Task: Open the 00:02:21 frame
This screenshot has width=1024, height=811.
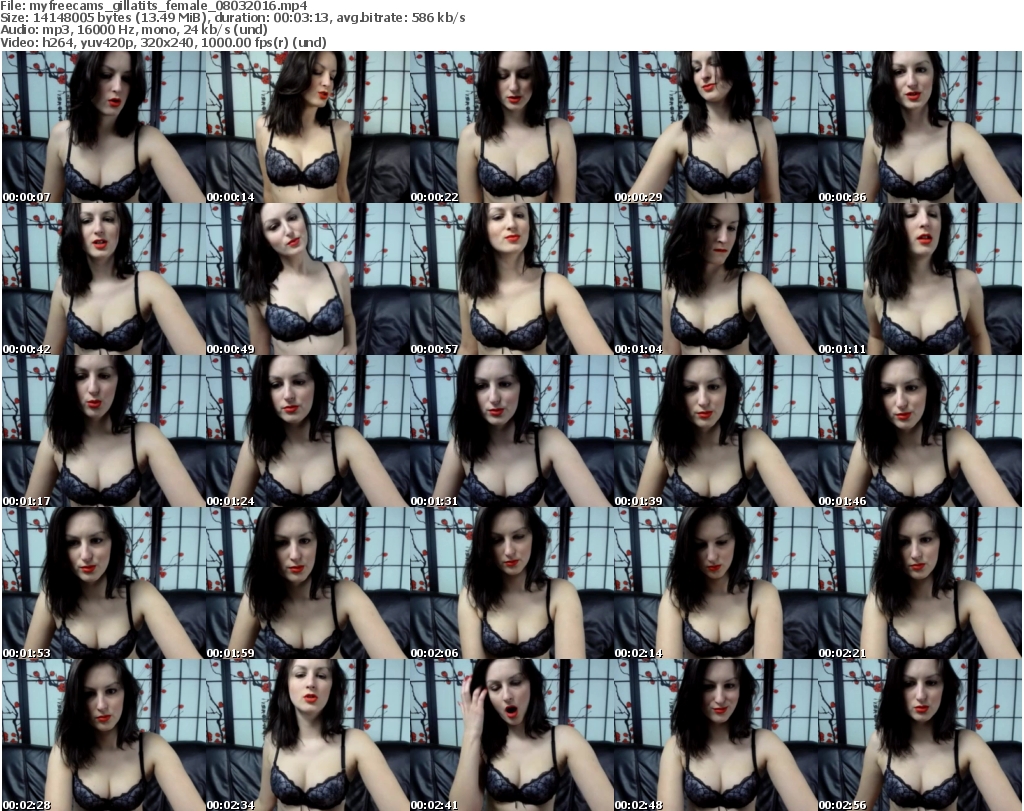Action: (x=920, y=583)
